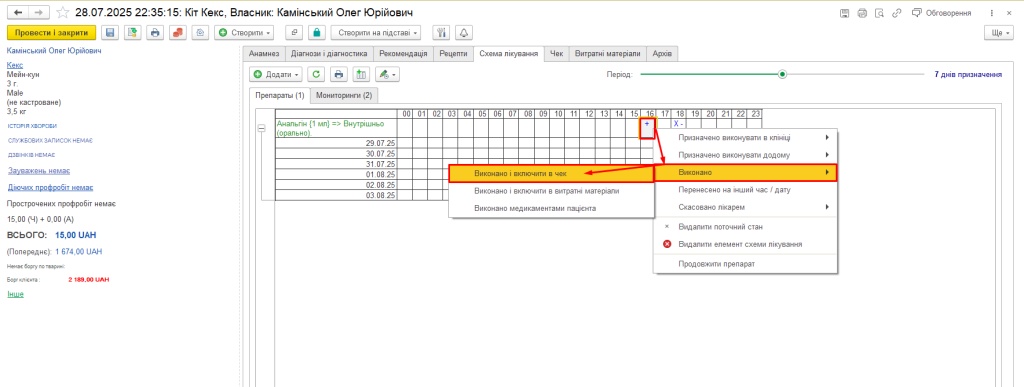The image size is (1024, 387).
Task: Go back with the left arrow button
Action: [x=18, y=12]
